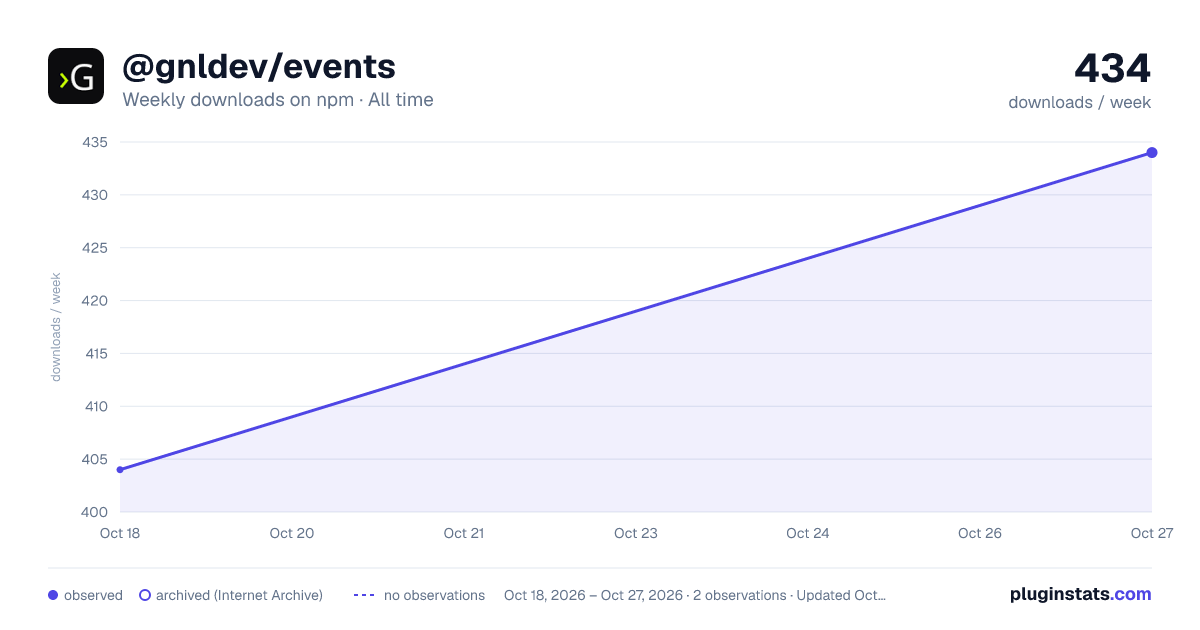Screen dimensions: 1200x630
Task: Click the Oct 20 x-axis label
Action: click(292, 533)
